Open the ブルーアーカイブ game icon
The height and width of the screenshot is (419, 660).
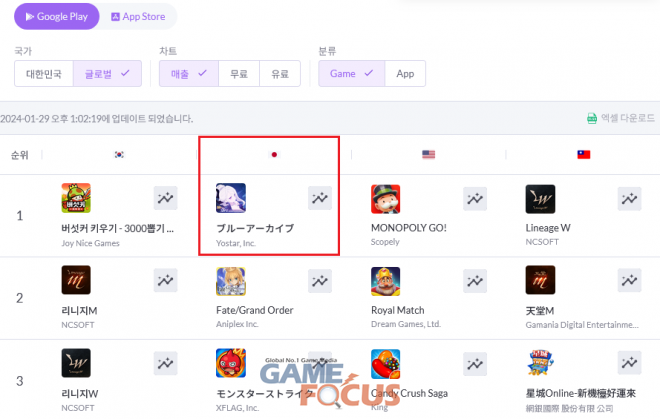point(231,198)
